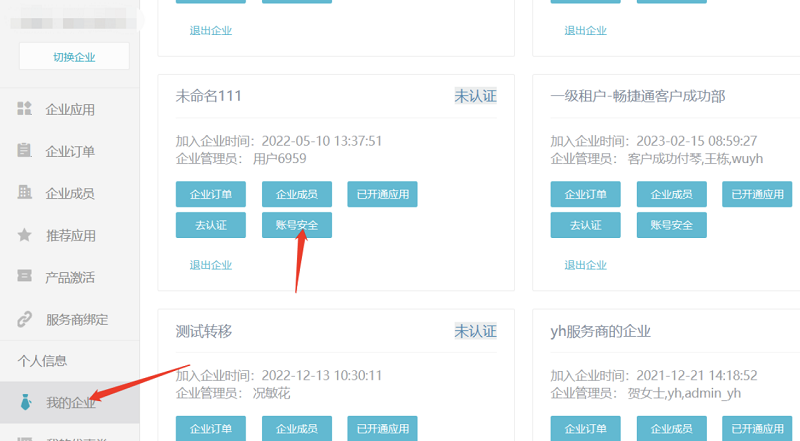Image resolution: width=800 pixels, height=441 pixels.
Task: Click 退出企业 link in top-left card
Action: point(211,31)
